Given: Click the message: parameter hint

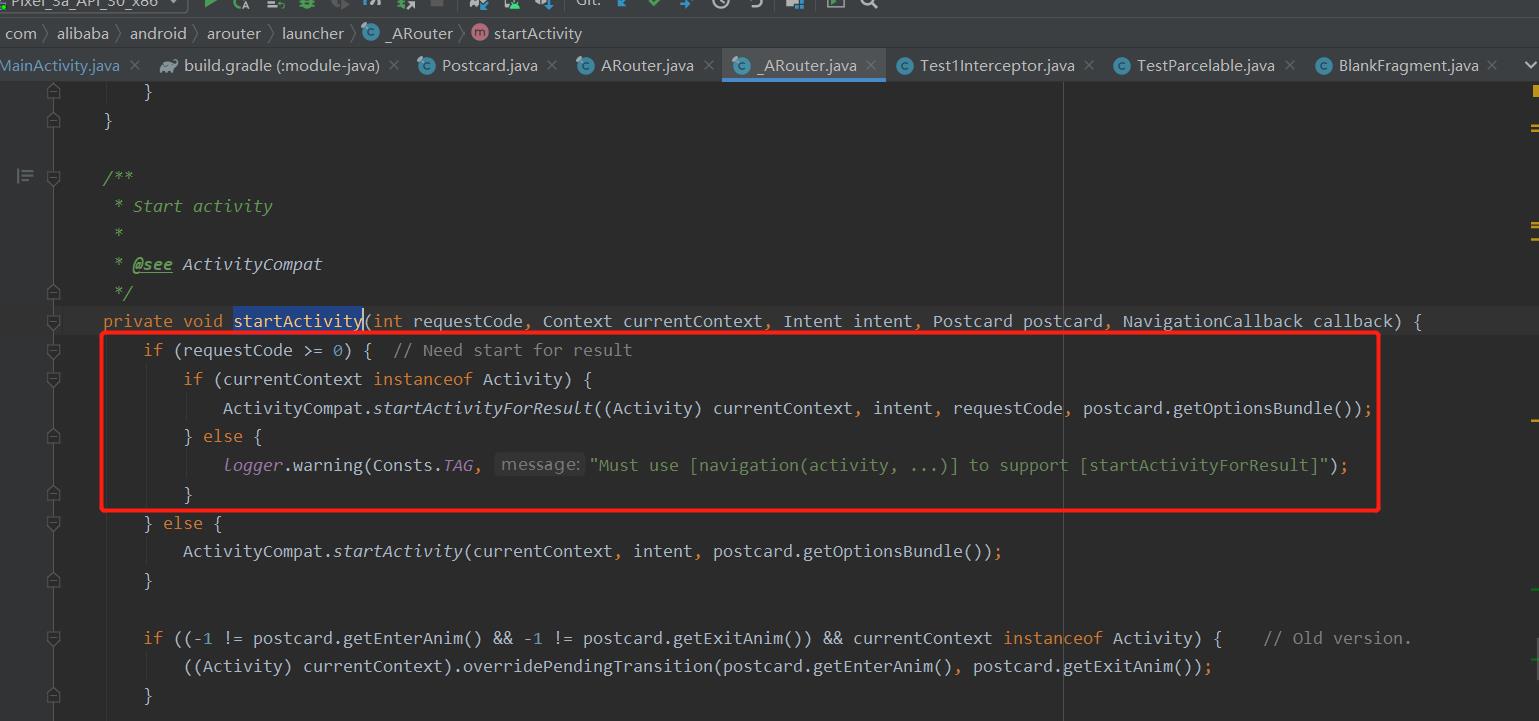Looking at the screenshot, I should 540,465.
